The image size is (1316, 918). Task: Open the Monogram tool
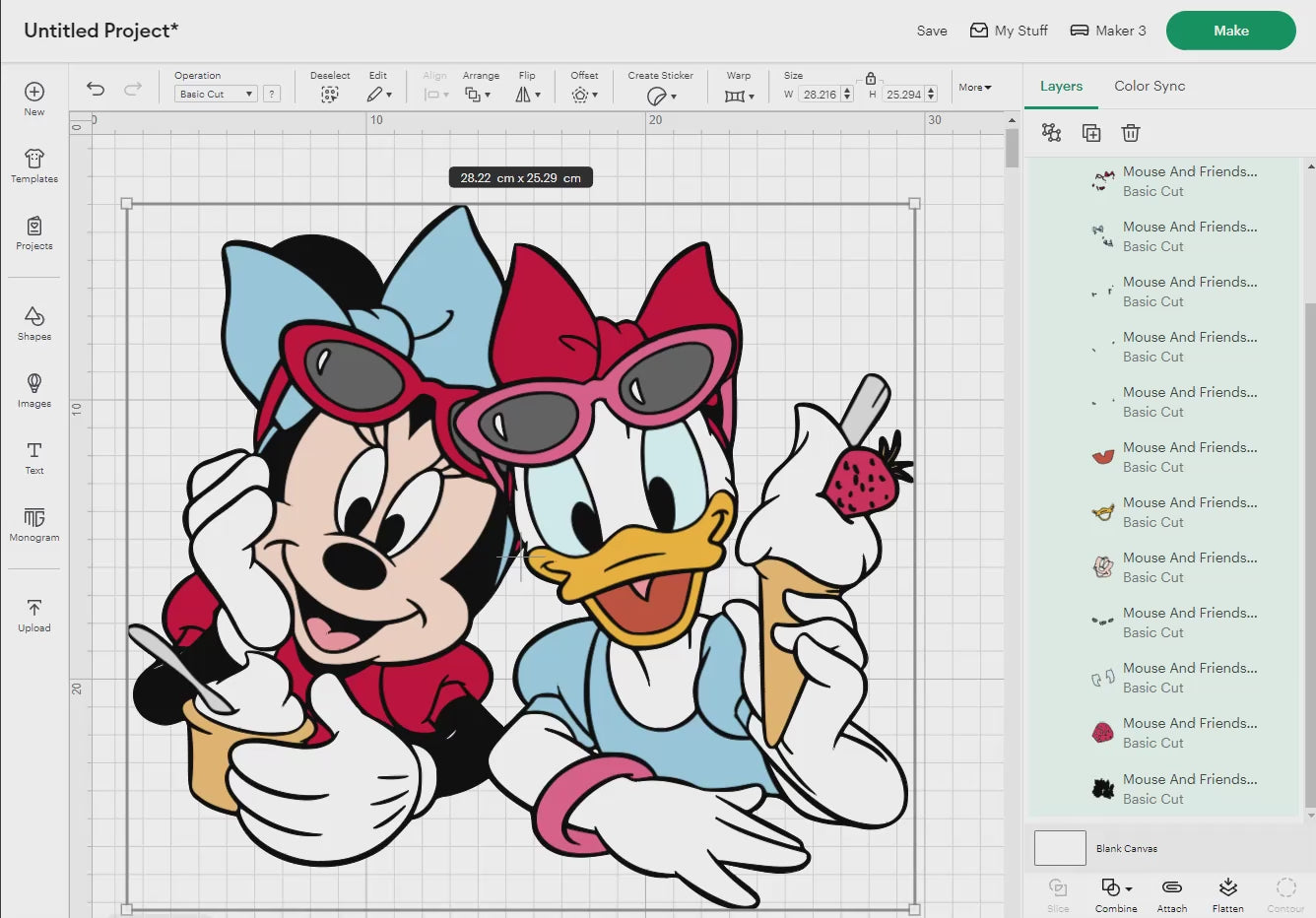coord(34,524)
